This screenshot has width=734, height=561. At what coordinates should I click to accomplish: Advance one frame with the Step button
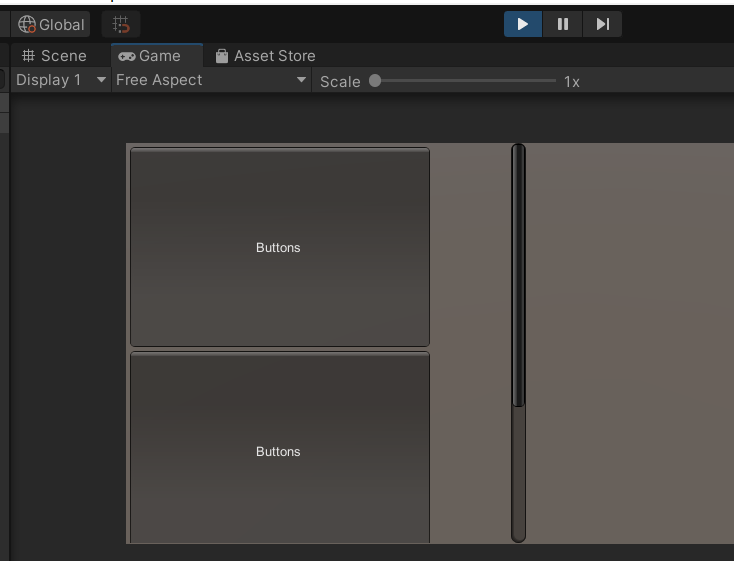(602, 24)
